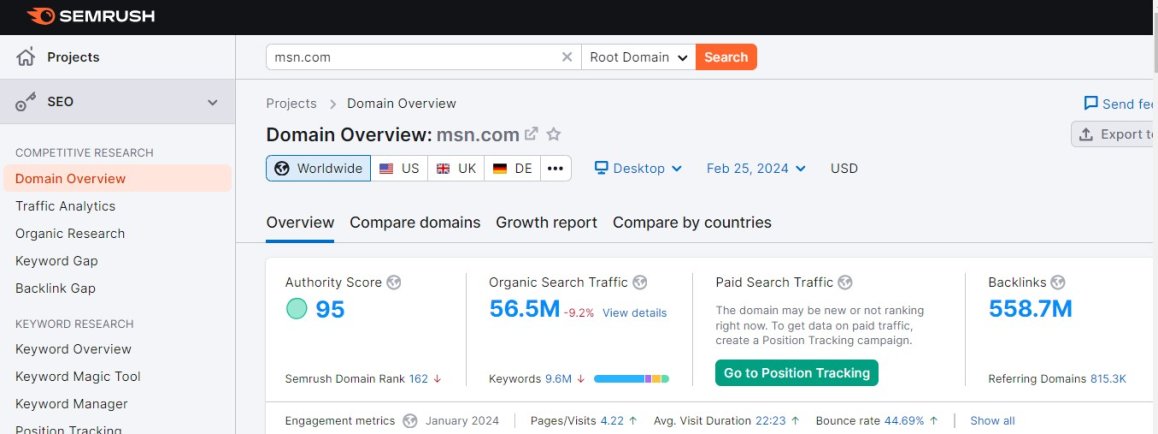Click the orange Search button
The width and height of the screenshot is (1158, 434).
(x=726, y=57)
